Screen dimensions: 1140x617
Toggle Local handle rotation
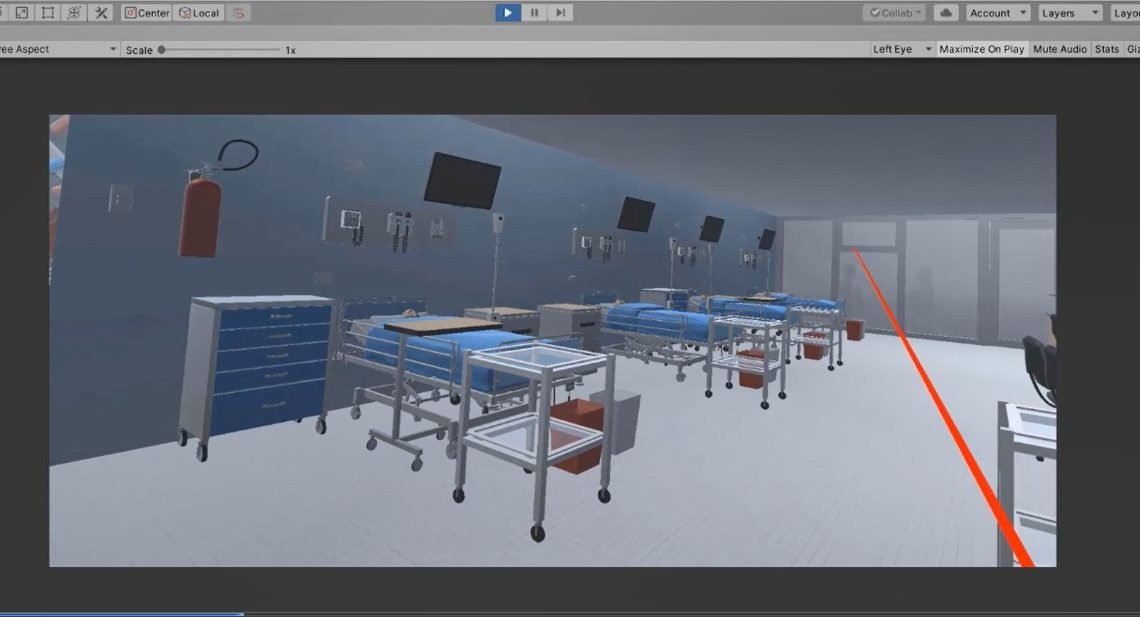point(199,13)
